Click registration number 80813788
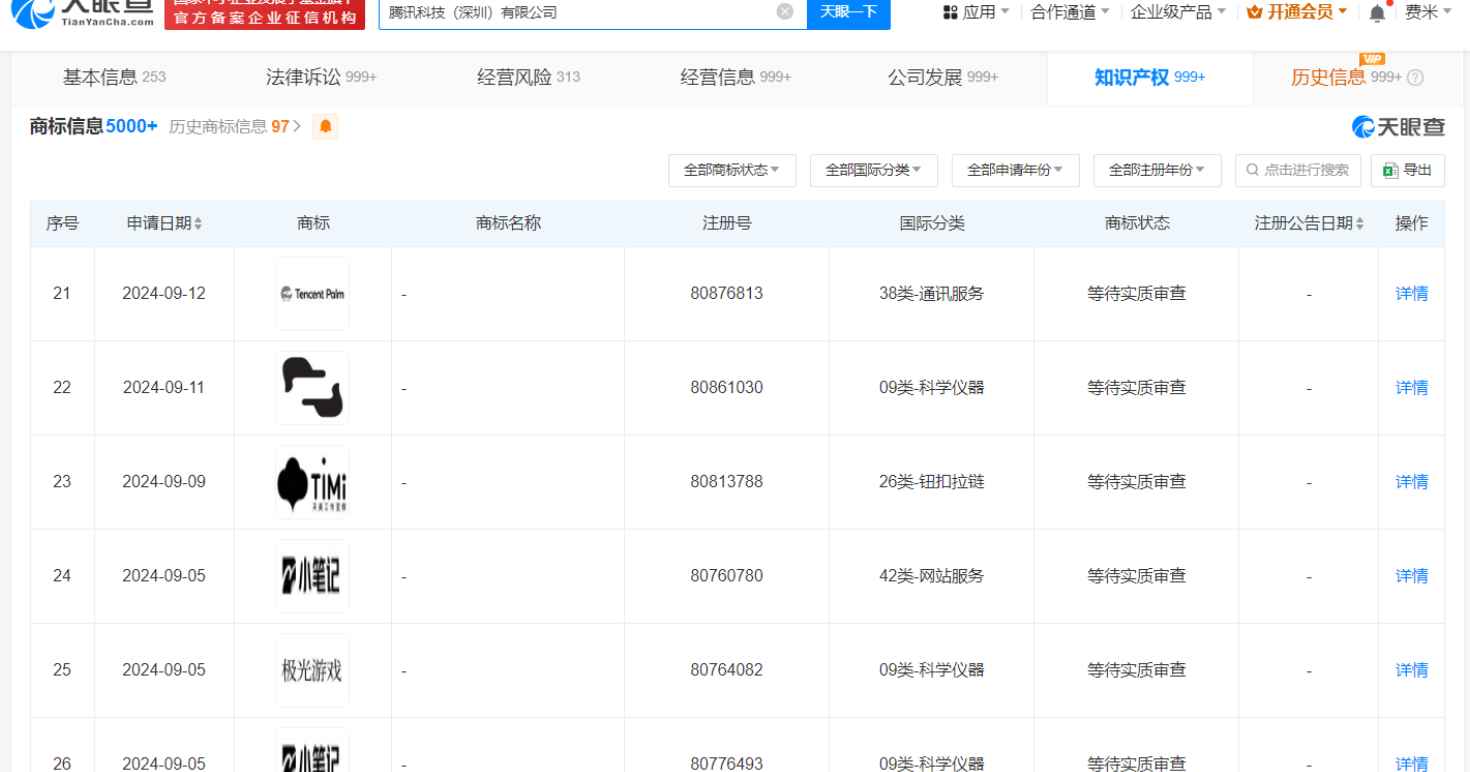This screenshot has height=772, width=1470. 727,482
